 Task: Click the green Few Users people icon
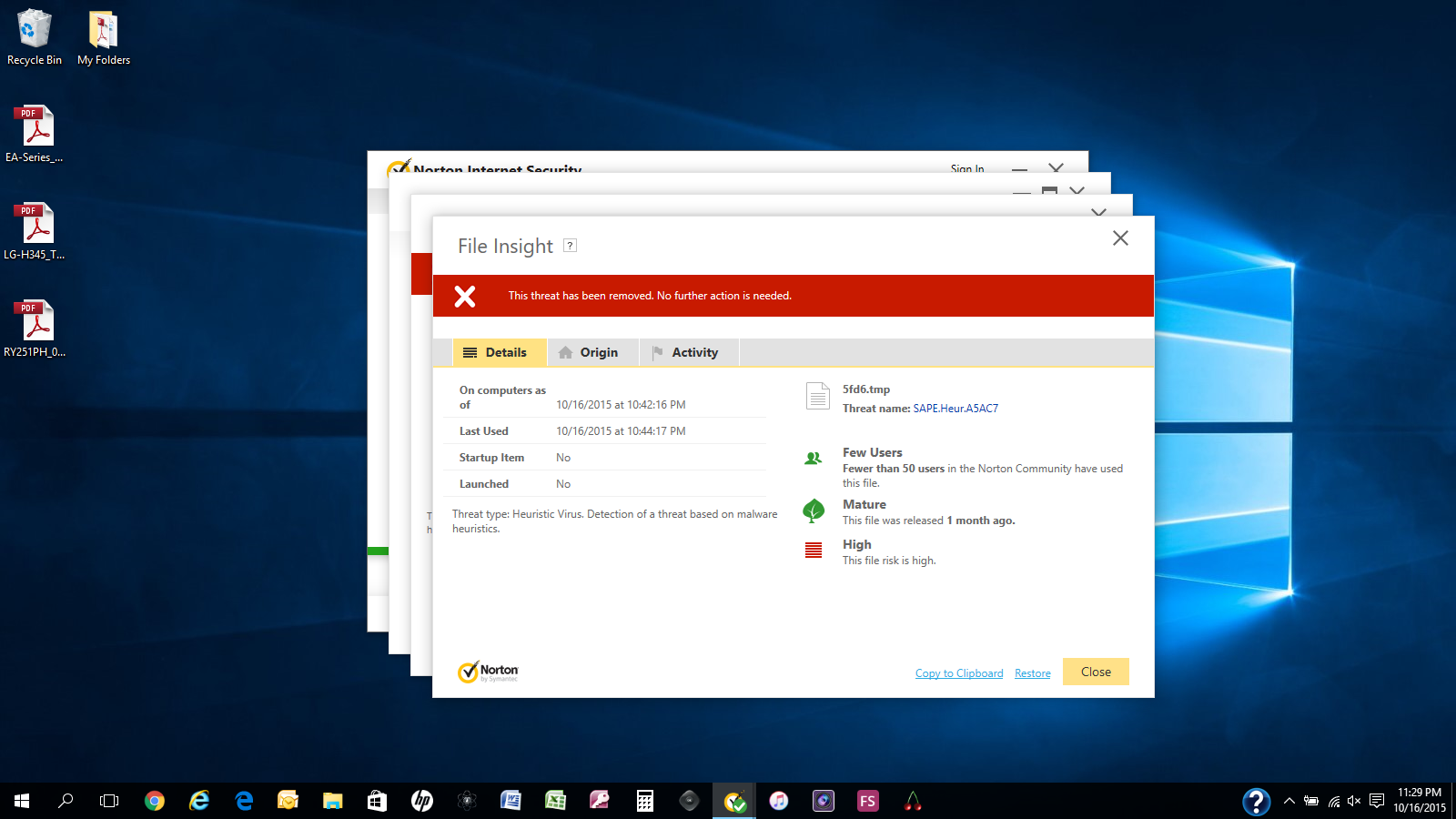pyautogui.click(x=814, y=459)
